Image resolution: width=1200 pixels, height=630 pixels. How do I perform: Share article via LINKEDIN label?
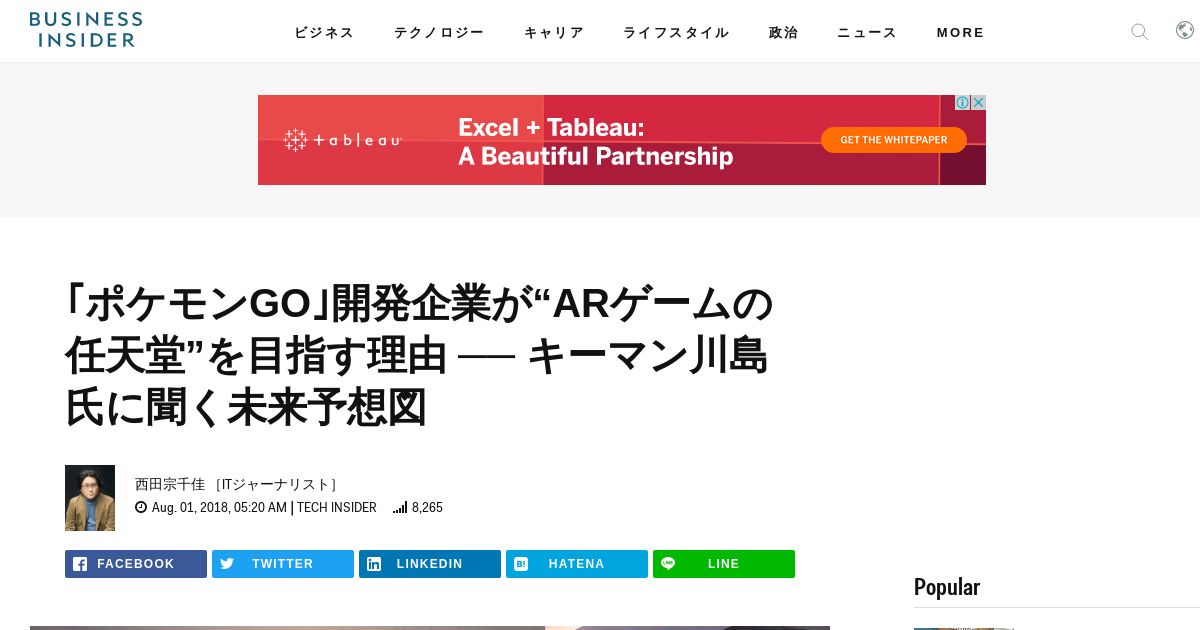pyautogui.click(x=430, y=564)
